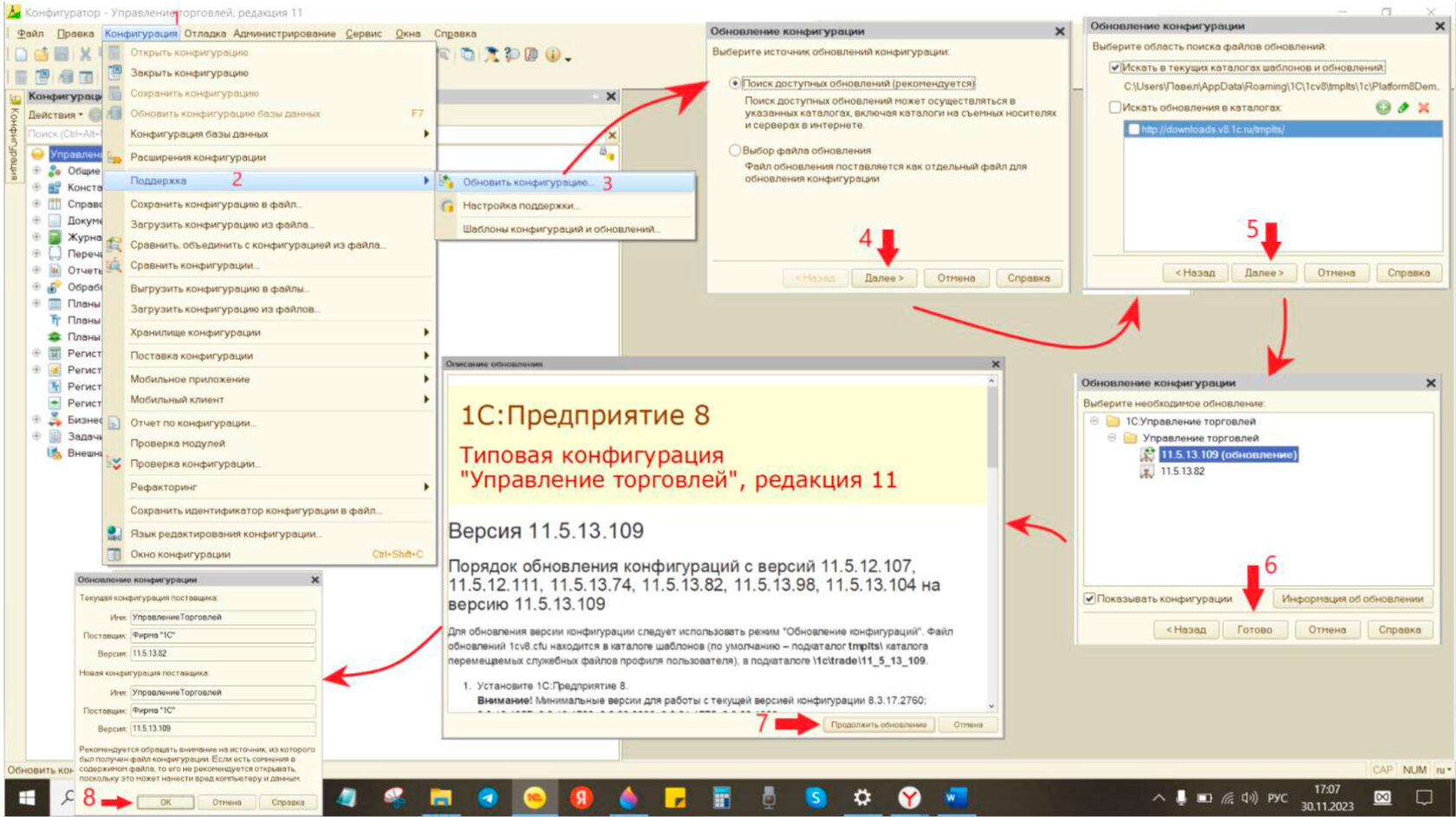Viewport: 1456px width, 817px height.
Task: Click scroll-down arrow in Описание обновления window
Action: click(x=991, y=706)
